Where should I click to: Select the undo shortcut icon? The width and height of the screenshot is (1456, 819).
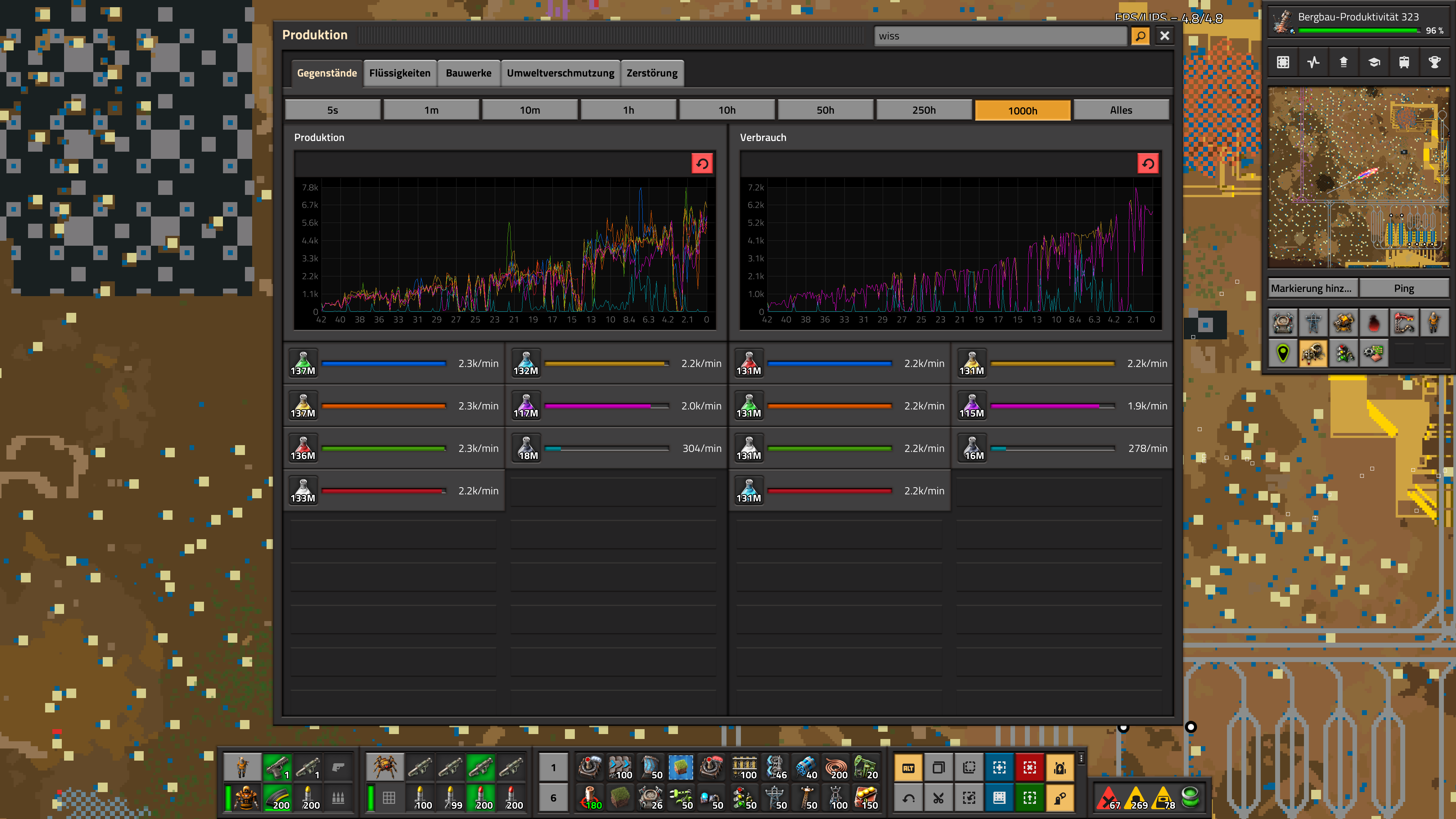908,797
